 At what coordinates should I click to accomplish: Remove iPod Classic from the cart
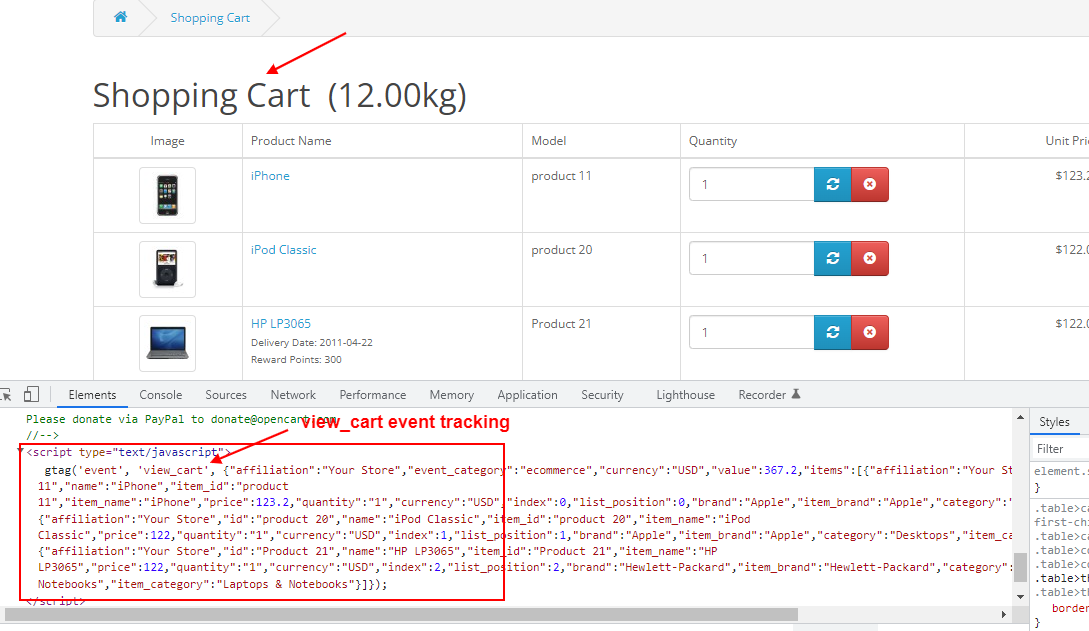coord(870,258)
